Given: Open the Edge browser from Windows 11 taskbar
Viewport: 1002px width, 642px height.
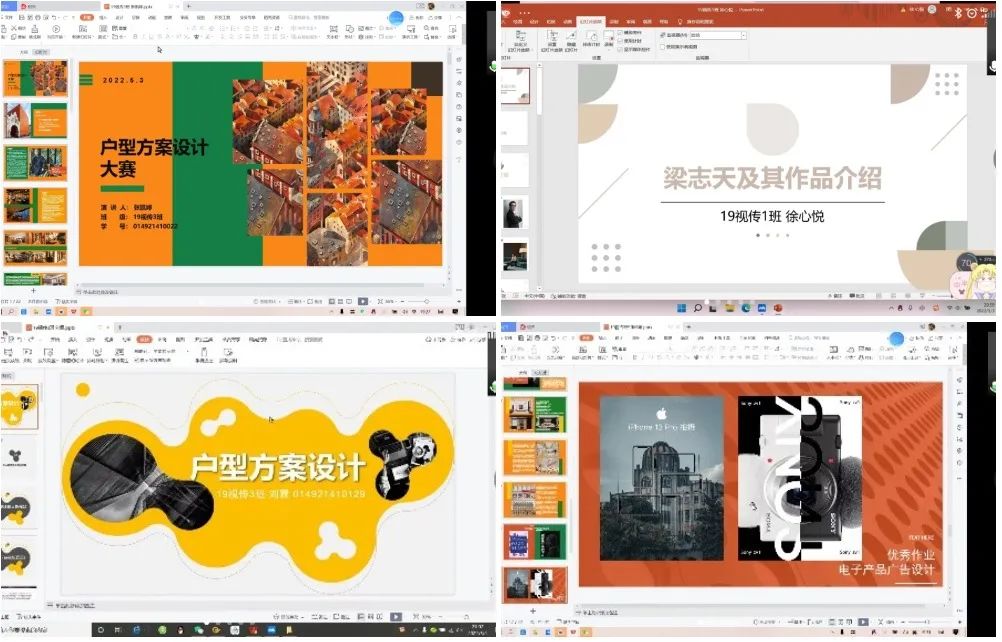Looking at the screenshot, I should coord(746,309).
